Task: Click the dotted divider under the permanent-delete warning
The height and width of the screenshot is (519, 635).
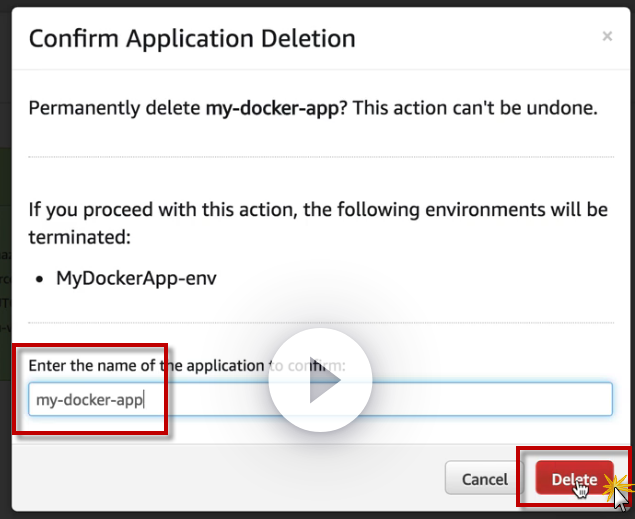Action: (x=320, y=157)
